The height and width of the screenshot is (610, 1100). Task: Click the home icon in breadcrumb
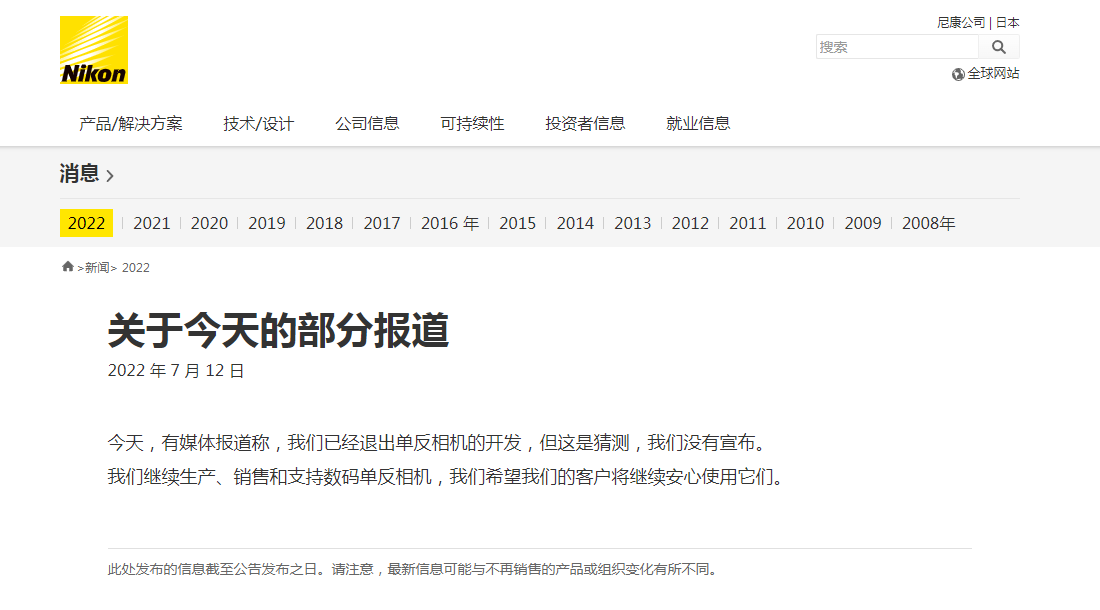68,267
